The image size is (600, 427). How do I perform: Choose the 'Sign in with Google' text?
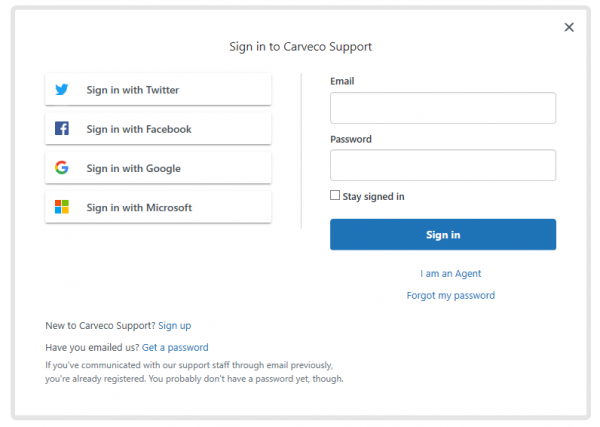click(133, 168)
